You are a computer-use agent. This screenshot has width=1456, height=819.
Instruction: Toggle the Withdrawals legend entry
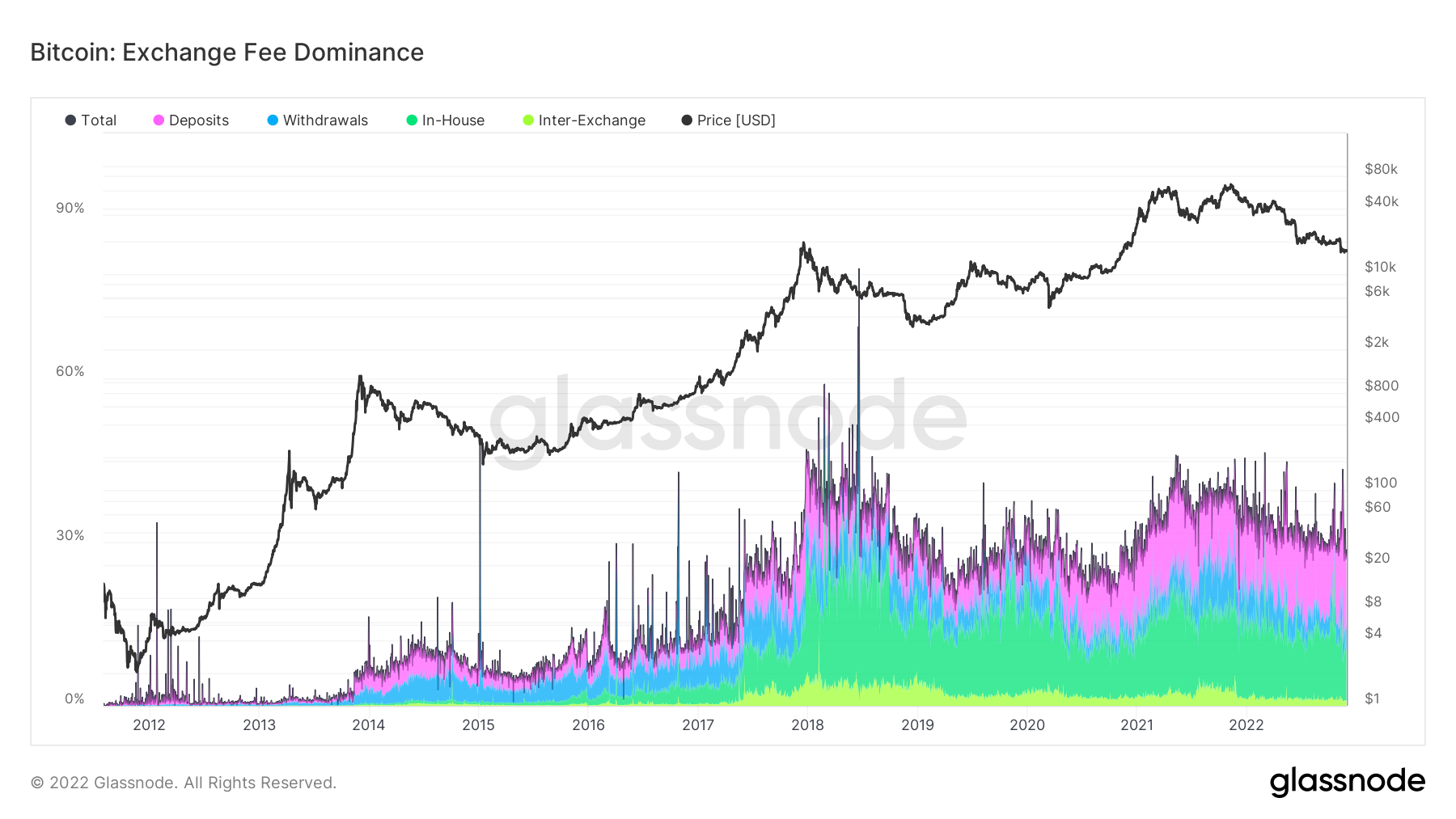click(317, 120)
